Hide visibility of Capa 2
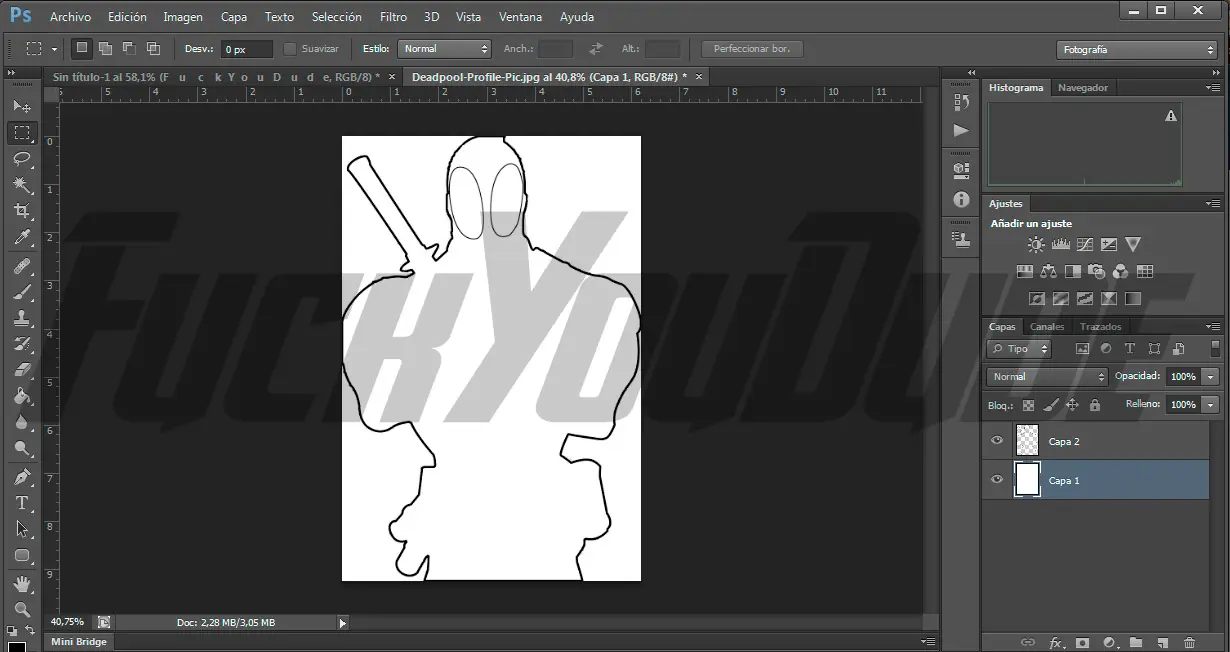 pos(996,440)
